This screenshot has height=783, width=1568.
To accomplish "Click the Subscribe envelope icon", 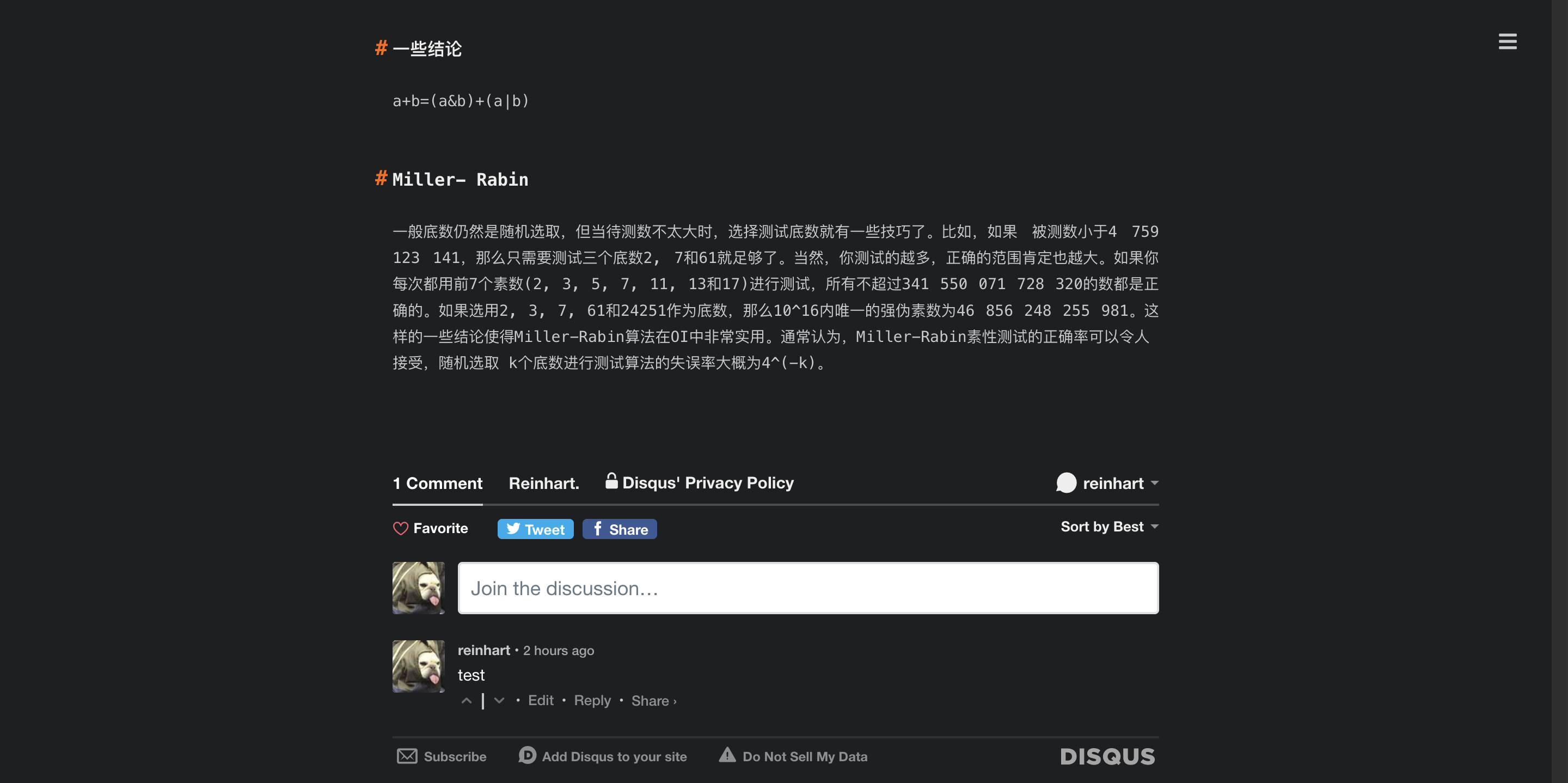I will point(408,756).
